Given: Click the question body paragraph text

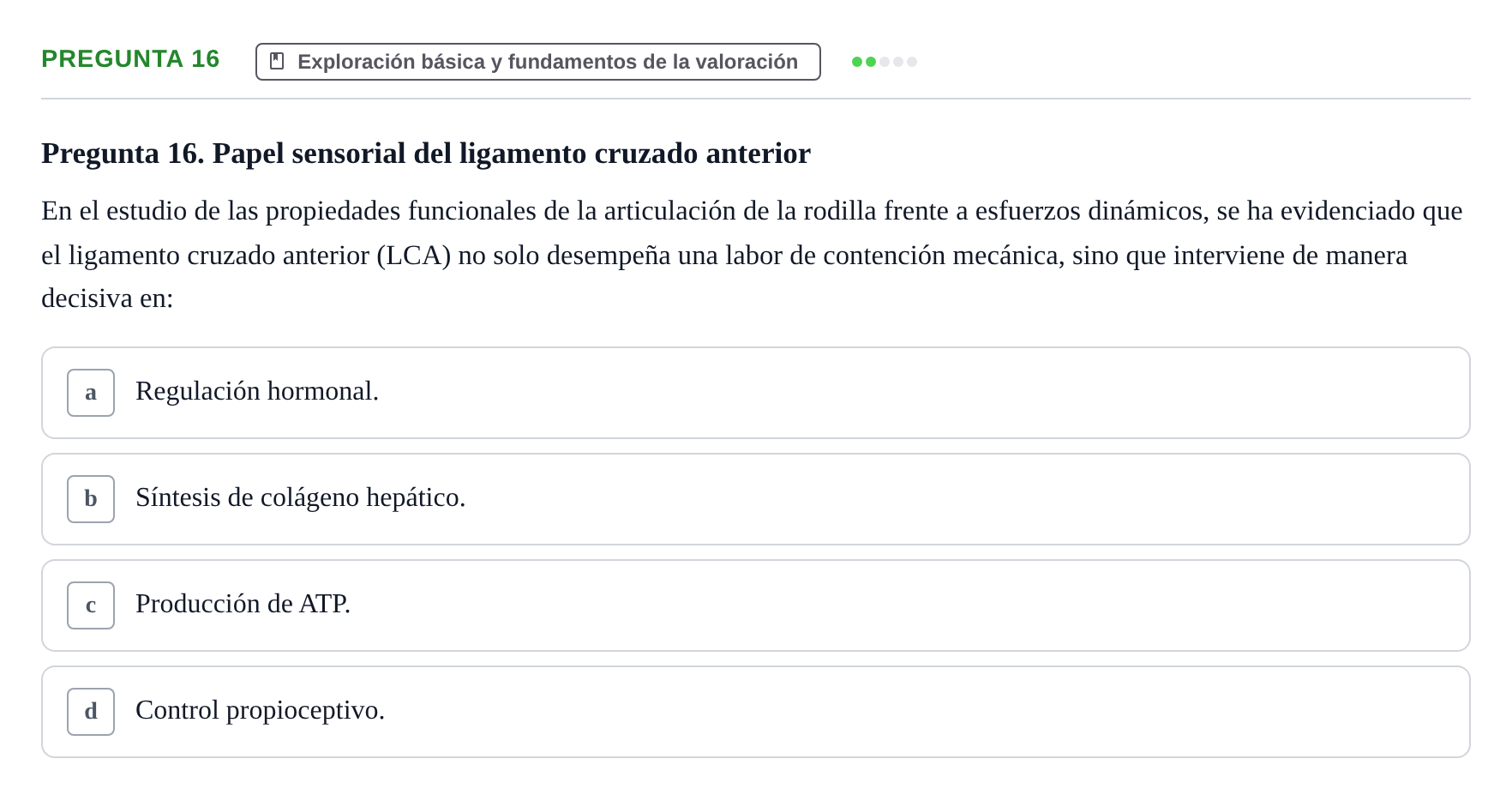Looking at the screenshot, I should (x=753, y=255).
